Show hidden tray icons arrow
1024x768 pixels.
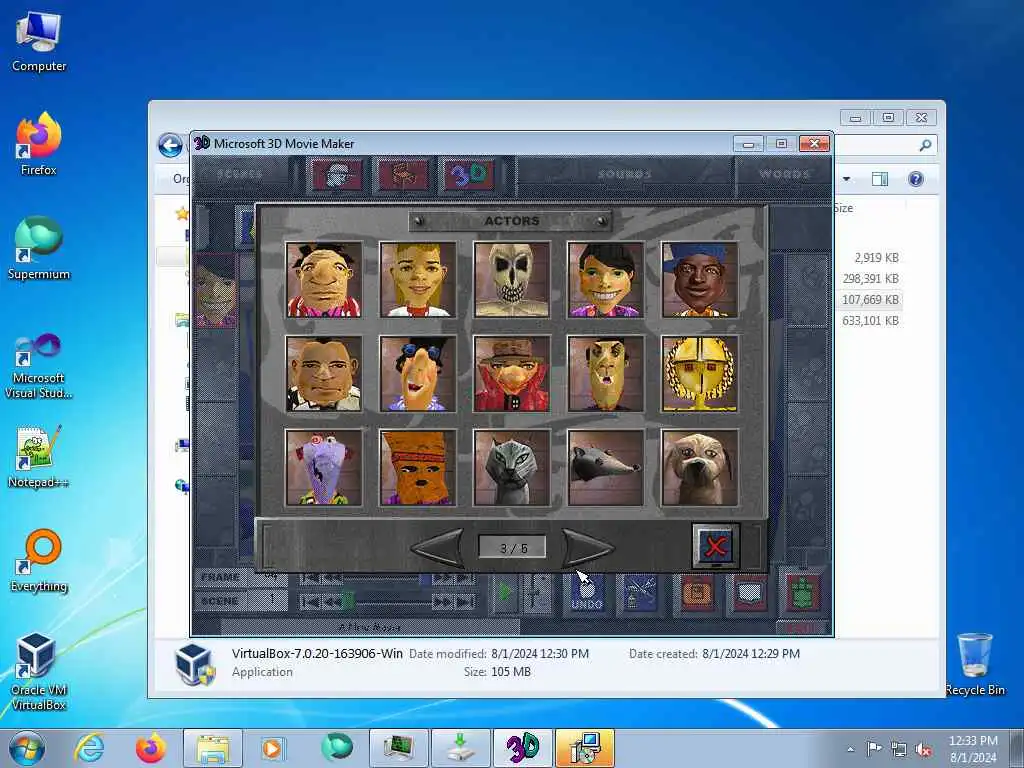click(850, 749)
